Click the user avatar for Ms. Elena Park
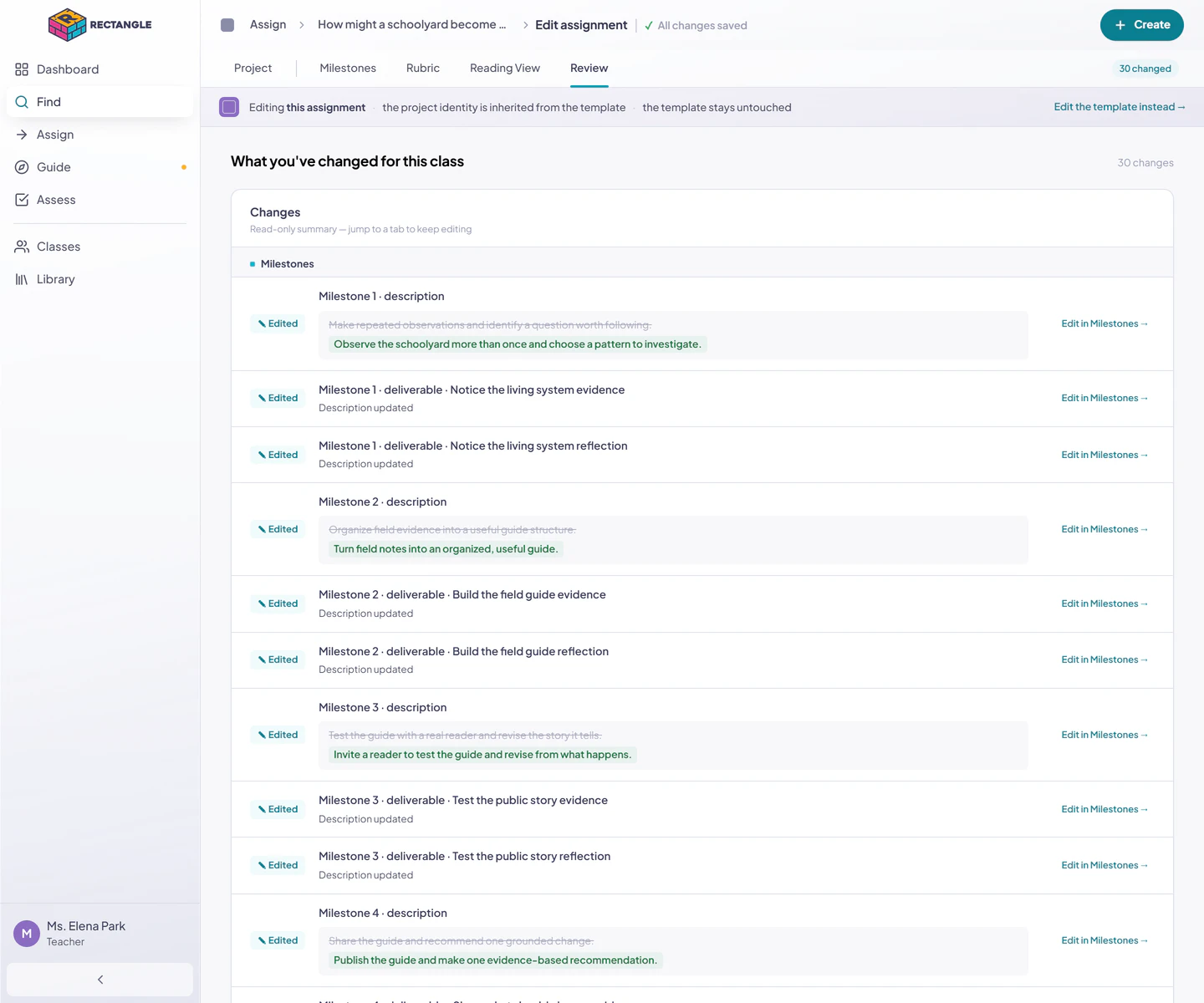1204x1003 pixels. (x=27, y=934)
